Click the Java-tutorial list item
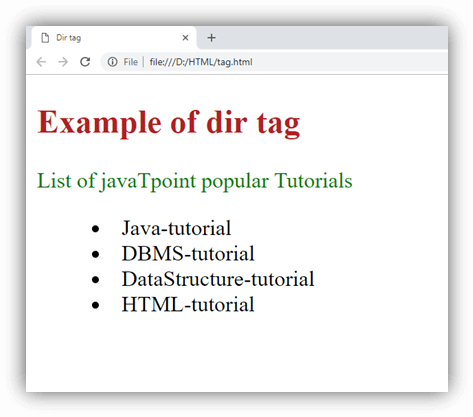Screen dimensions: 473x417 pyautogui.click(x=176, y=228)
